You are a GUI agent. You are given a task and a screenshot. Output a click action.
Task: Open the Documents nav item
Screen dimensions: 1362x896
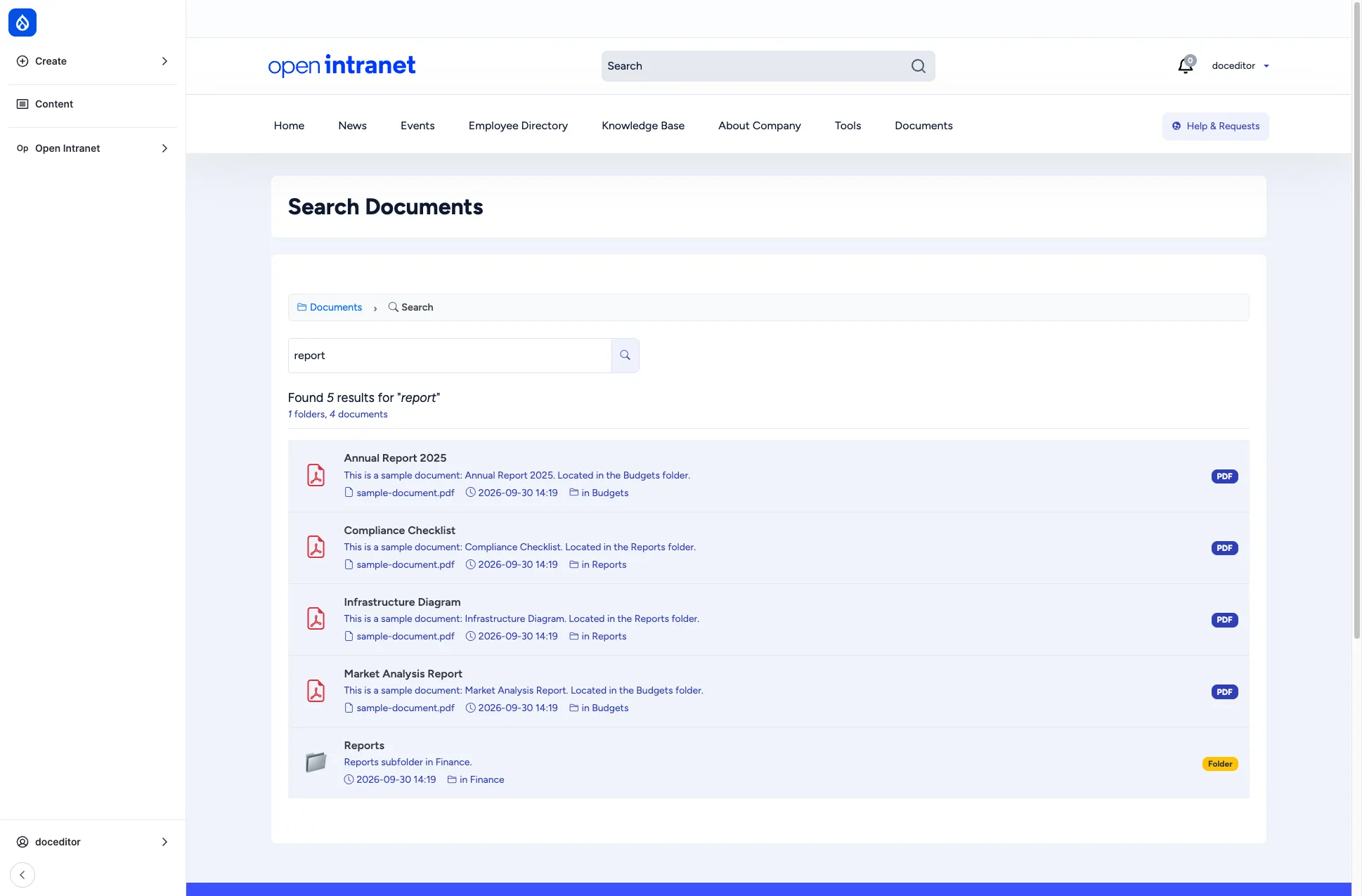click(x=923, y=126)
